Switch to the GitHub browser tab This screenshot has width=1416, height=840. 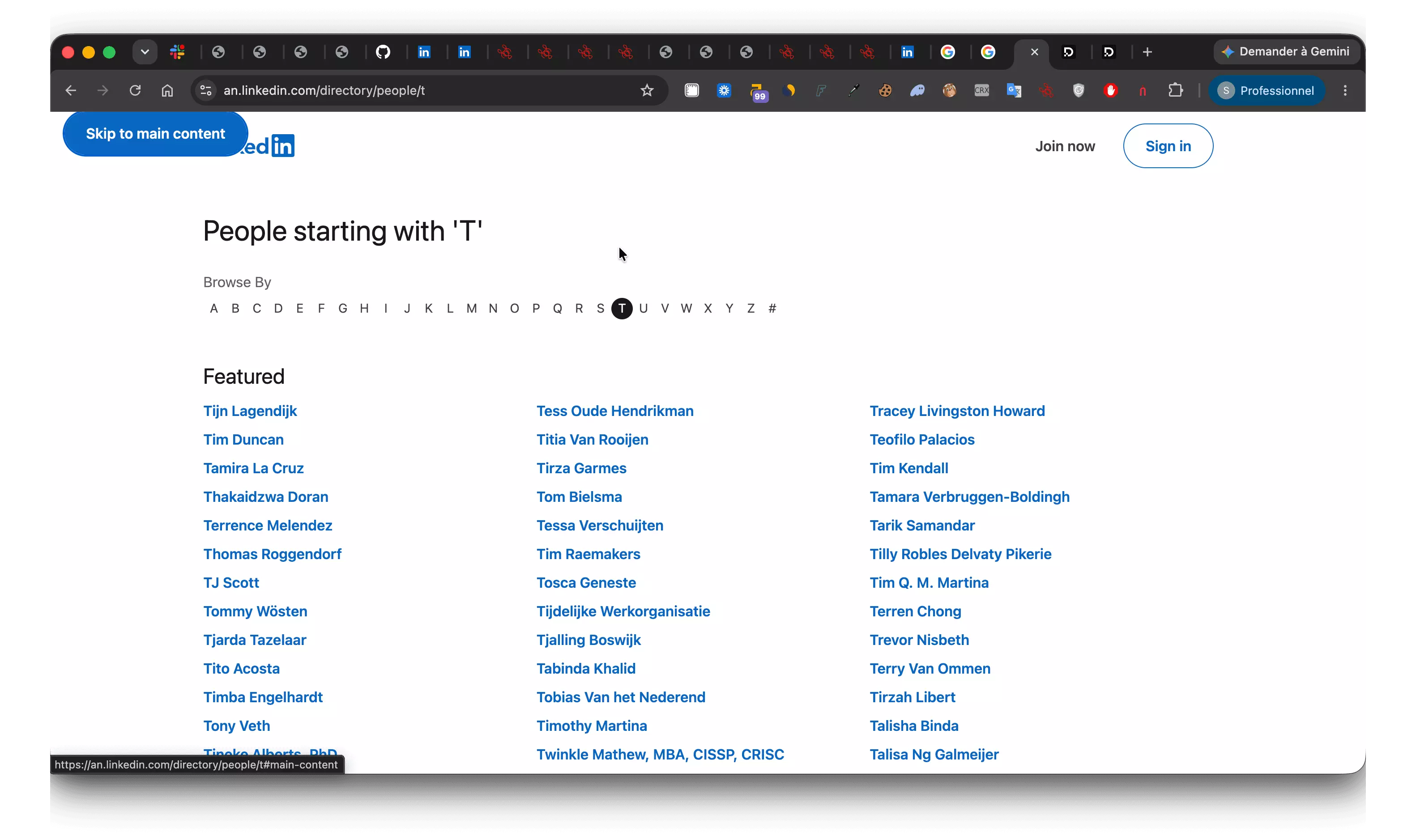coord(383,52)
